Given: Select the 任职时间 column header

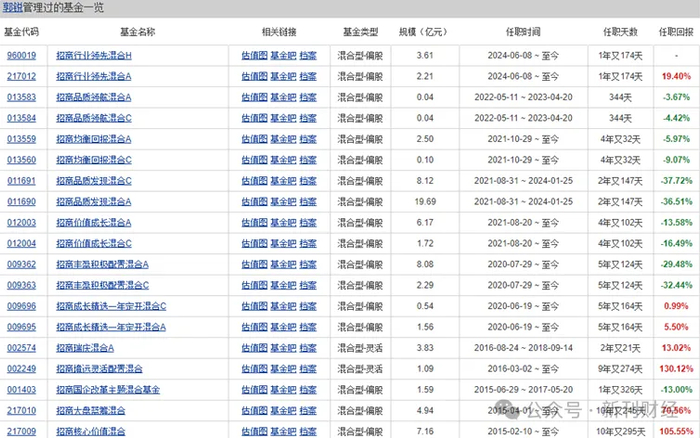Looking at the screenshot, I should [523, 32].
